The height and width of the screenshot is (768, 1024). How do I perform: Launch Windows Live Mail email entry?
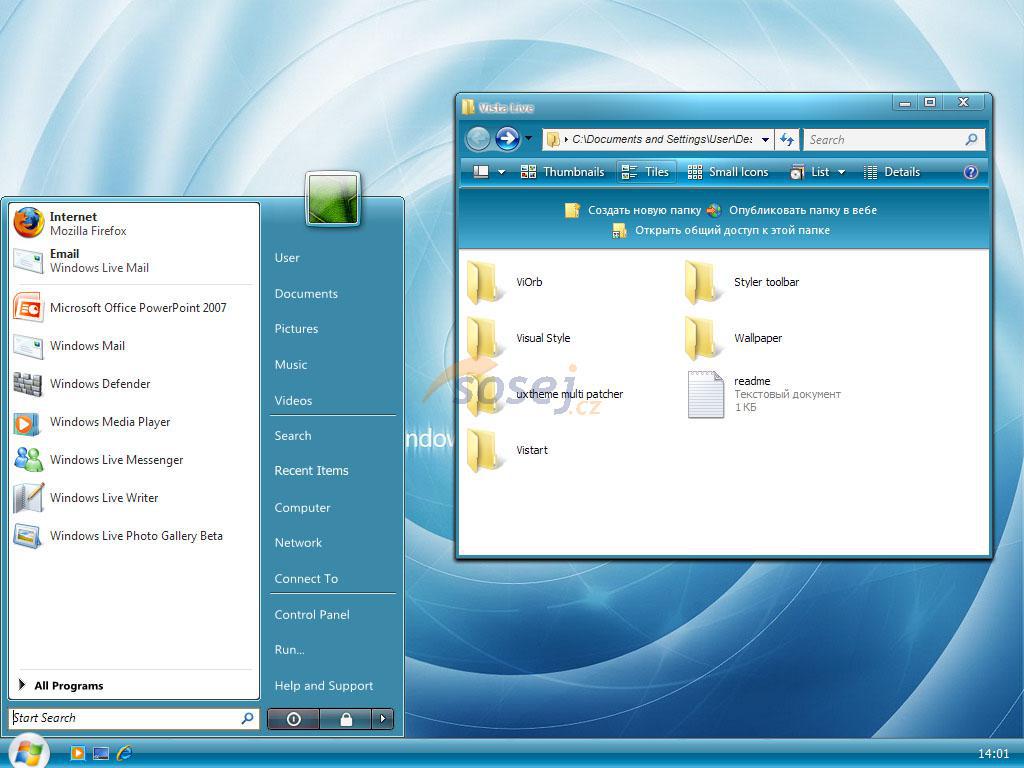[x=134, y=261]
